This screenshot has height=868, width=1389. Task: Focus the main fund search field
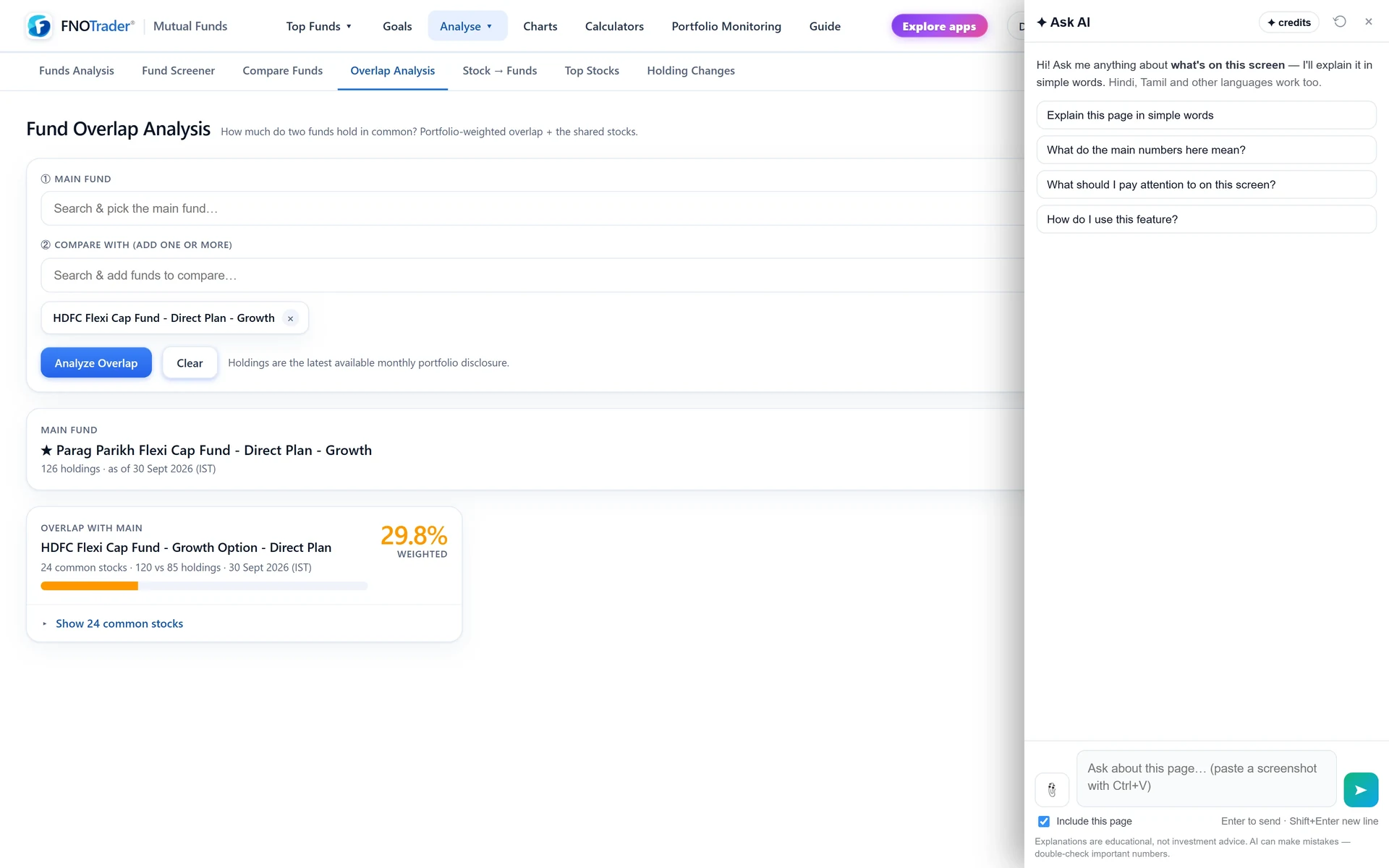point(532,208)
